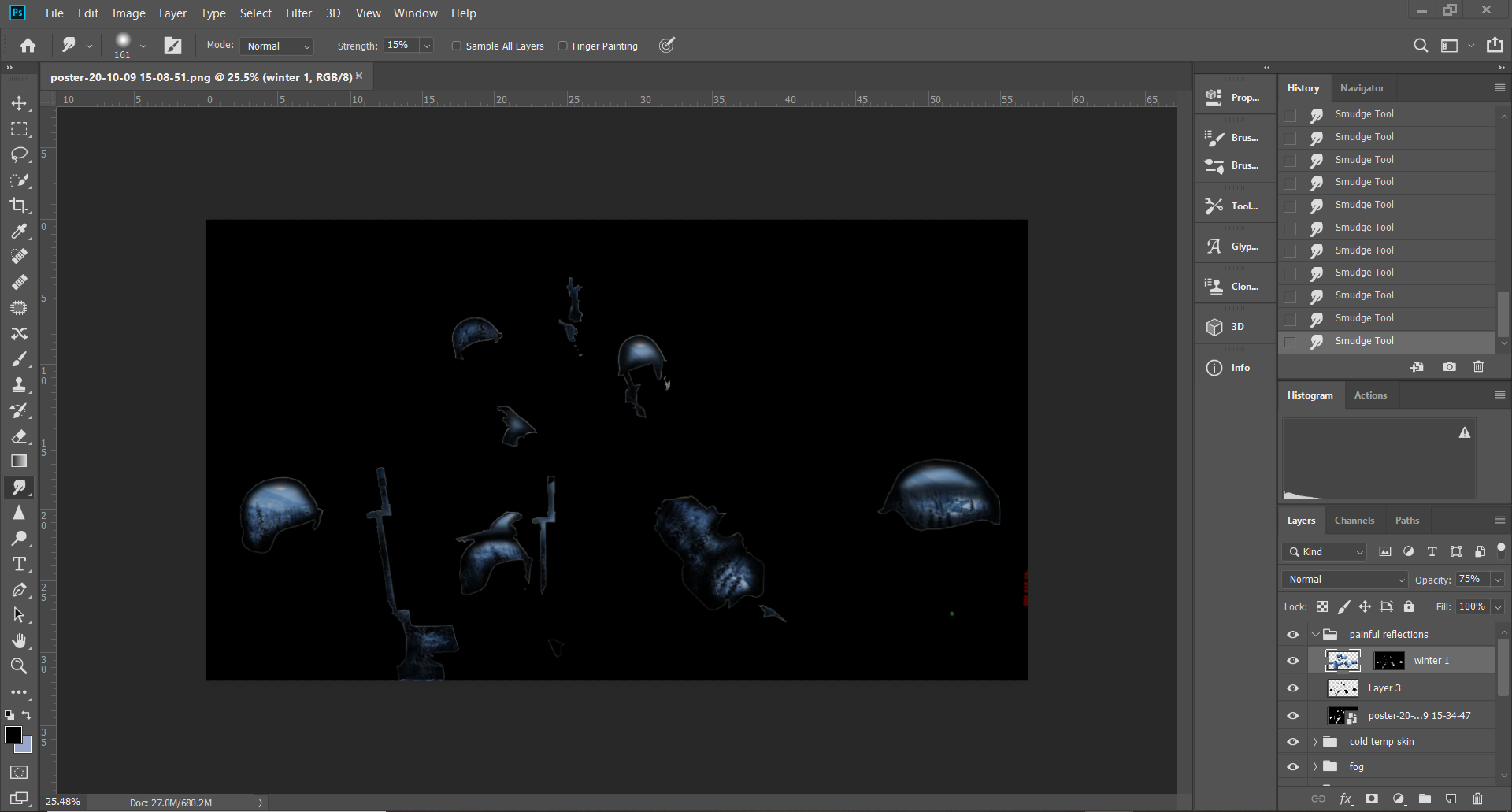
Task: Select the Clone Stamp tool
Action: pyautogui.click(x=20, y=385)
